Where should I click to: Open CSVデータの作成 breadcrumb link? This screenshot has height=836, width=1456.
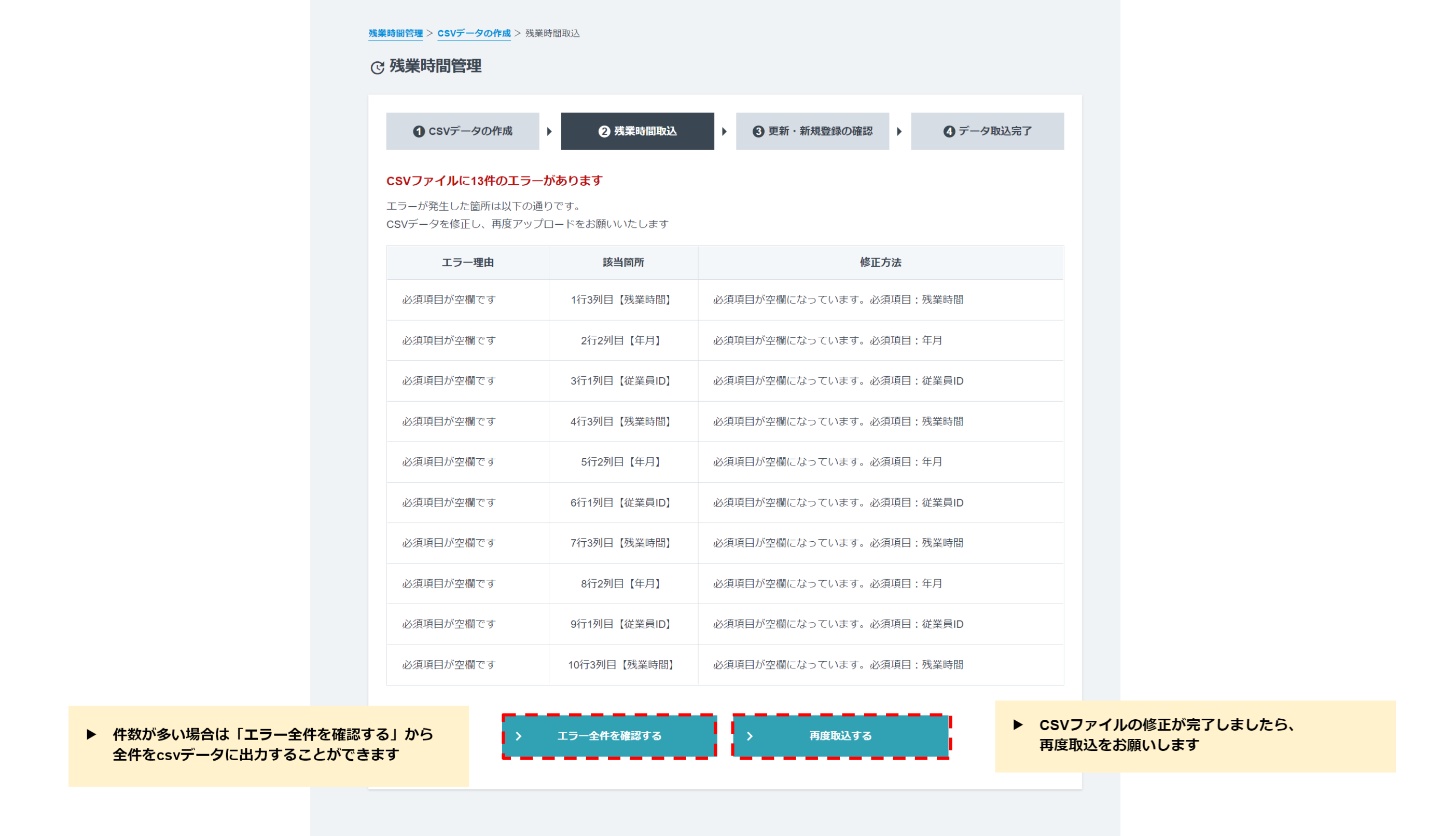[x=474, y=33]
